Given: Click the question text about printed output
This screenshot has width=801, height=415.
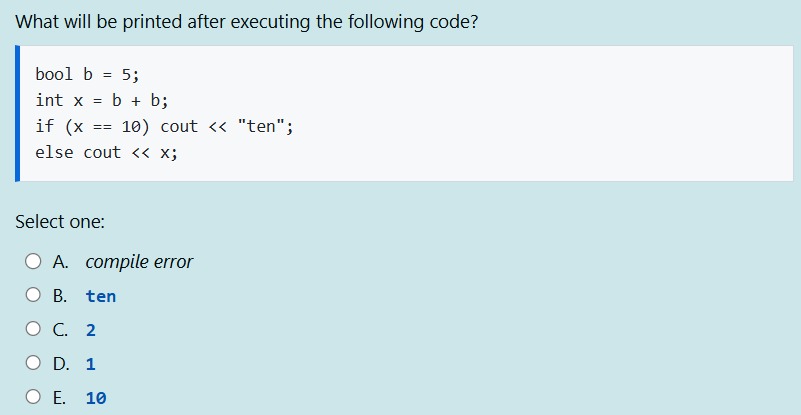Looking at the screenshot, I should (x=247, y=22).
